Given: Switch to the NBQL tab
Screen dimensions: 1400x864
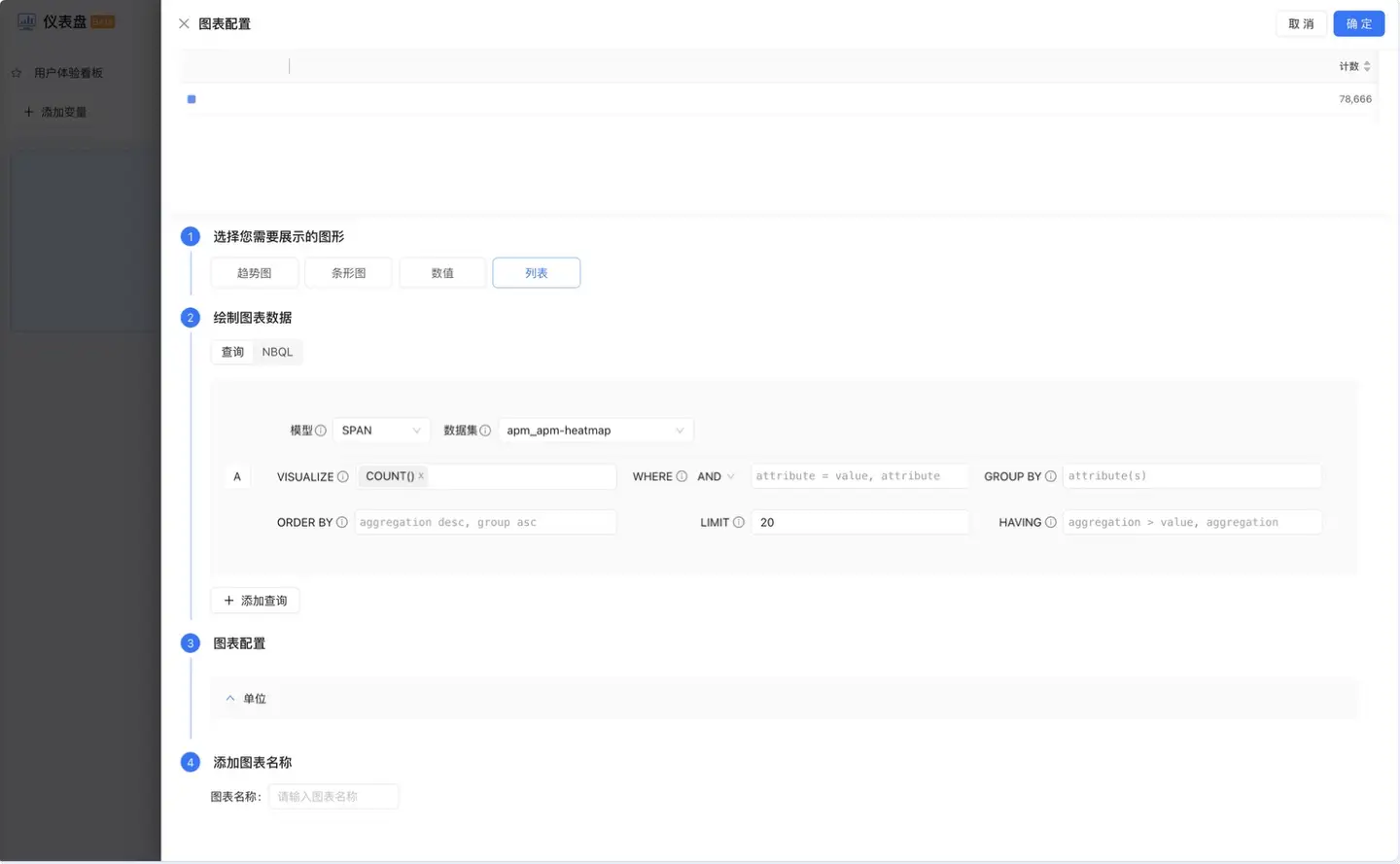Looking at the screenshot, I should pos(277,352).
